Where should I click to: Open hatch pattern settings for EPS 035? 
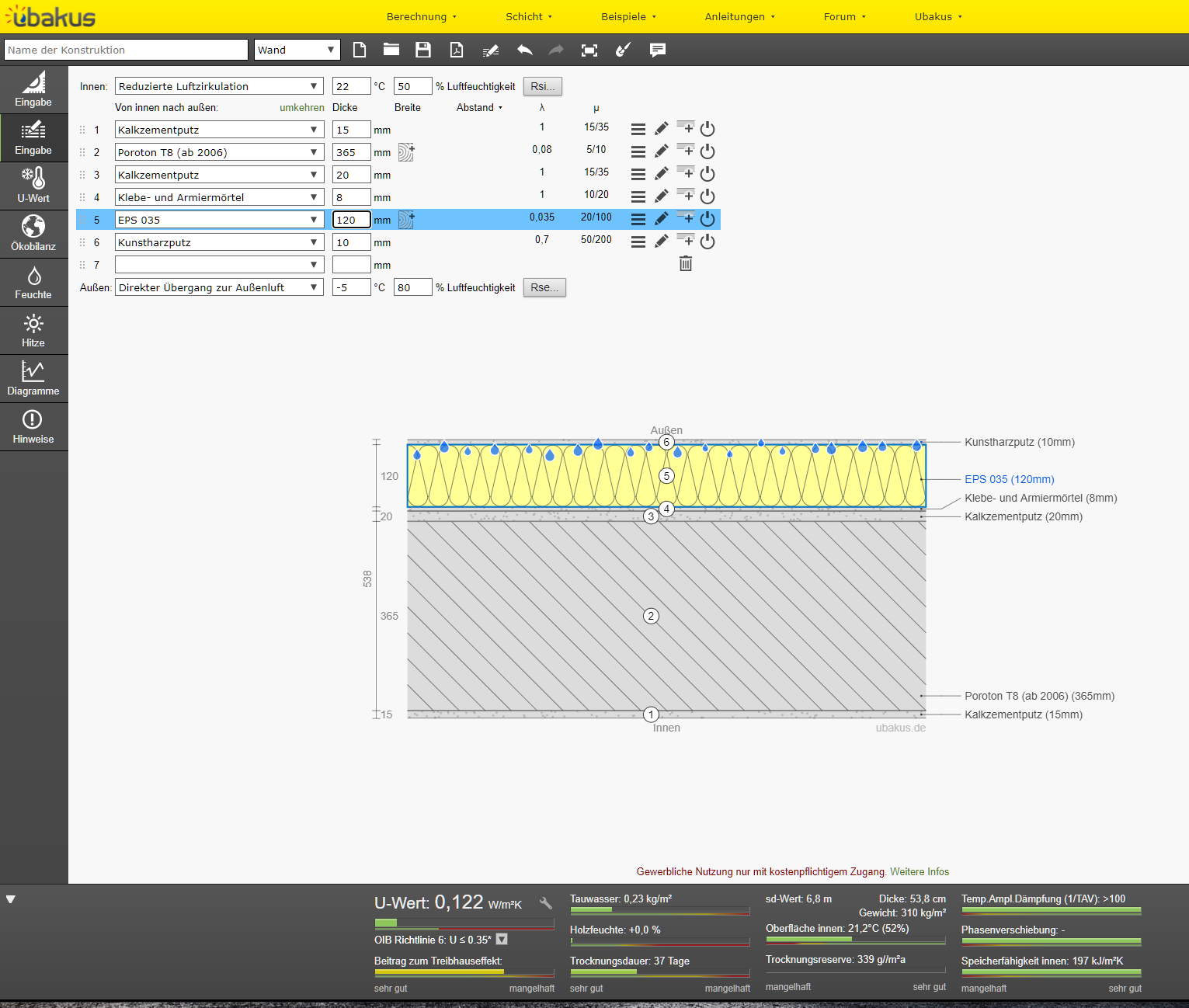[x=406, y=220]
